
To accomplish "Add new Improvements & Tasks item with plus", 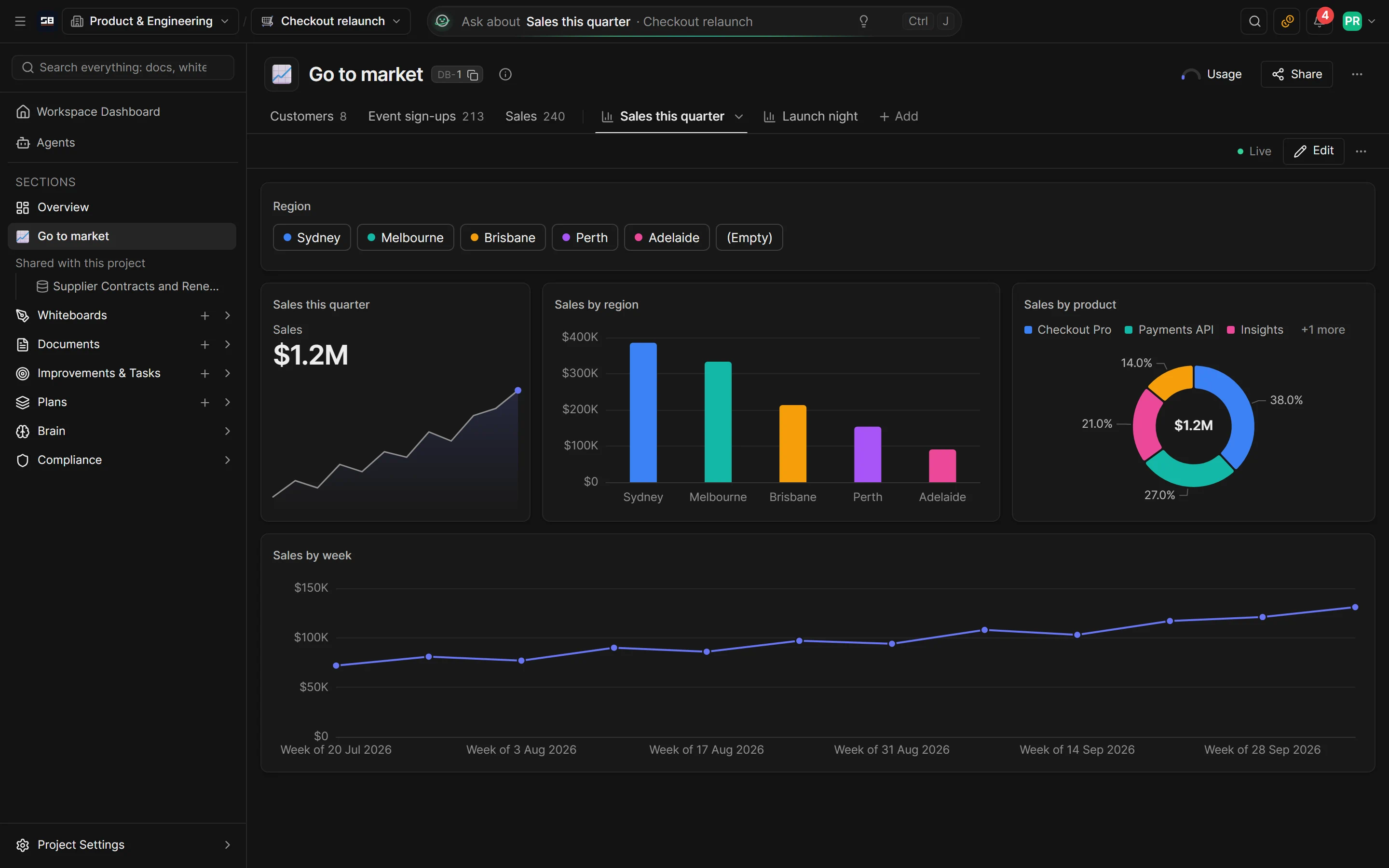I will click(x=205, y=374).
